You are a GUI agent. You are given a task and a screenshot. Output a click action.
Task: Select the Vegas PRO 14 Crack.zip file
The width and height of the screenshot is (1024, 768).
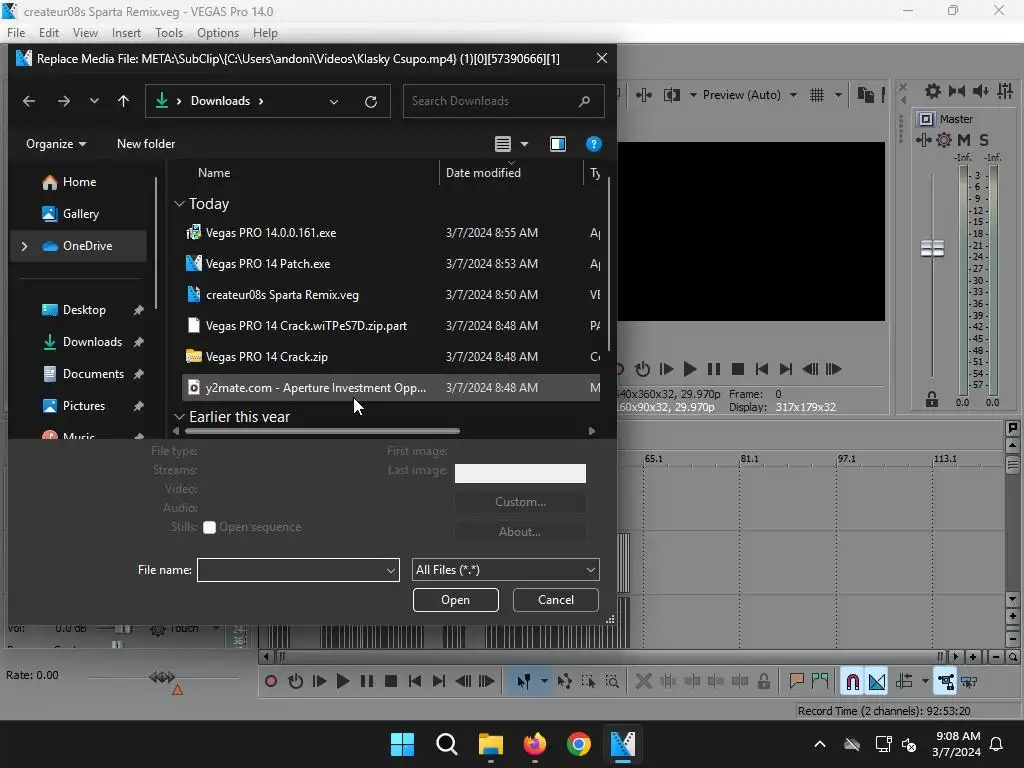tap(391, 357)
